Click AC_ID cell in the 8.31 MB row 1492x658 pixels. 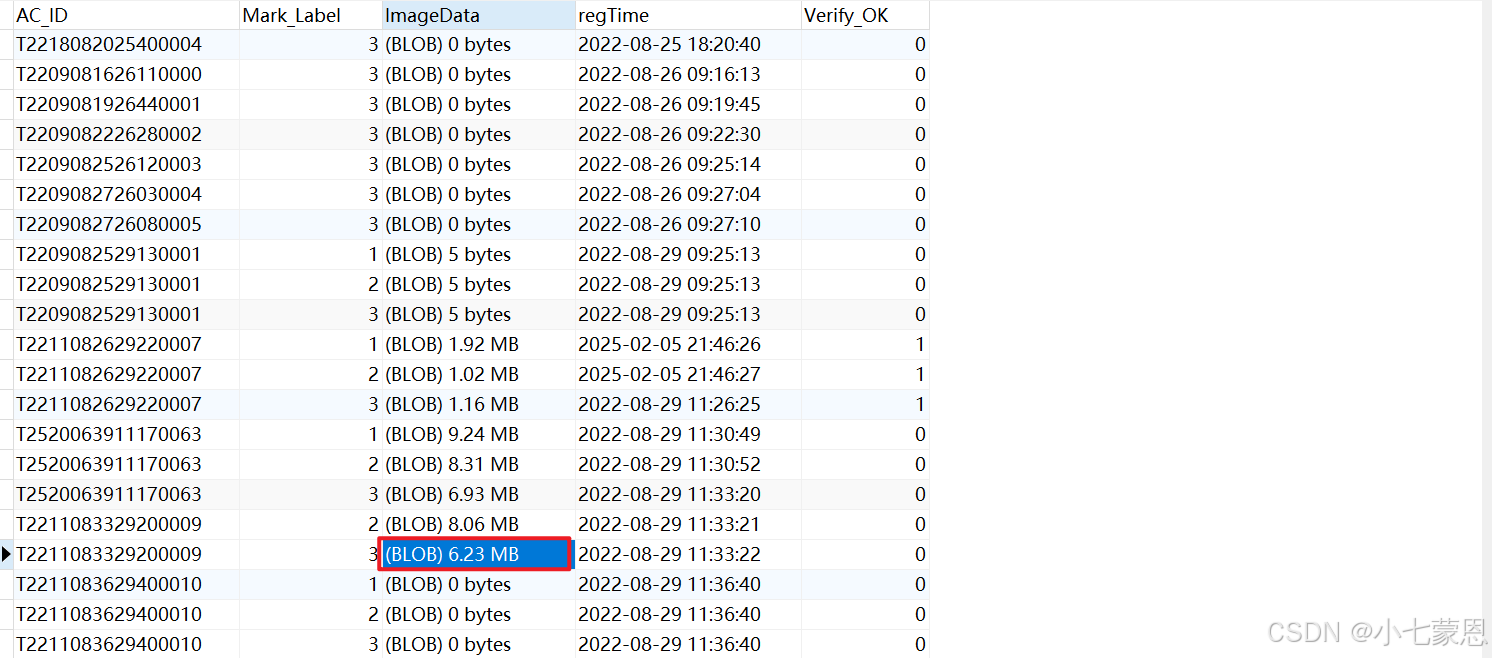pyautogui.click(x=126, y=465)
